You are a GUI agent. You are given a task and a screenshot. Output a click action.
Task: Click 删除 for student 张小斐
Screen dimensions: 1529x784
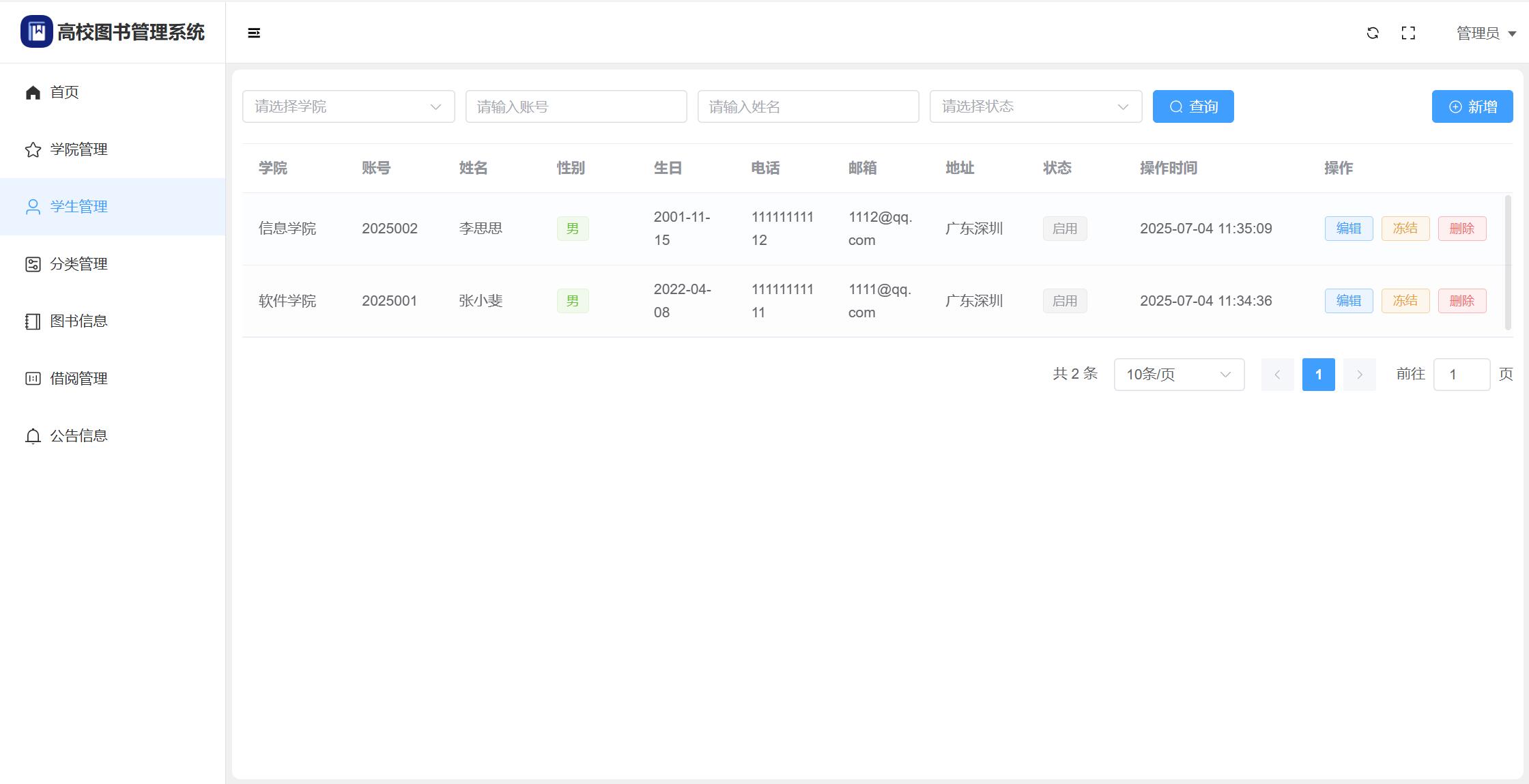pos(1461,301)
